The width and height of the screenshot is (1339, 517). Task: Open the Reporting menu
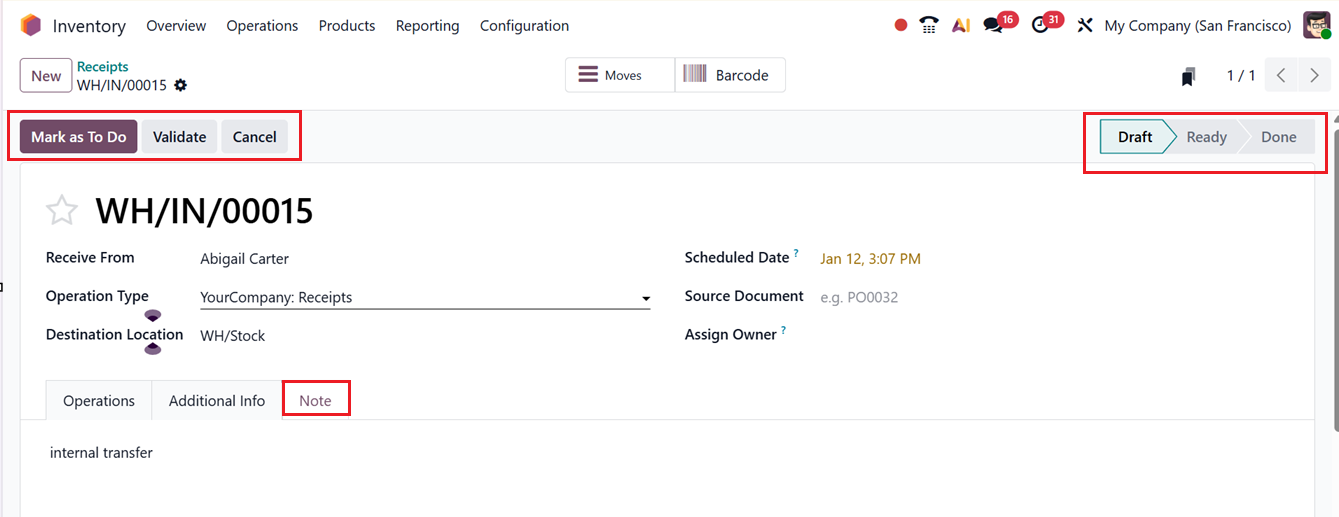click(427, 26)
